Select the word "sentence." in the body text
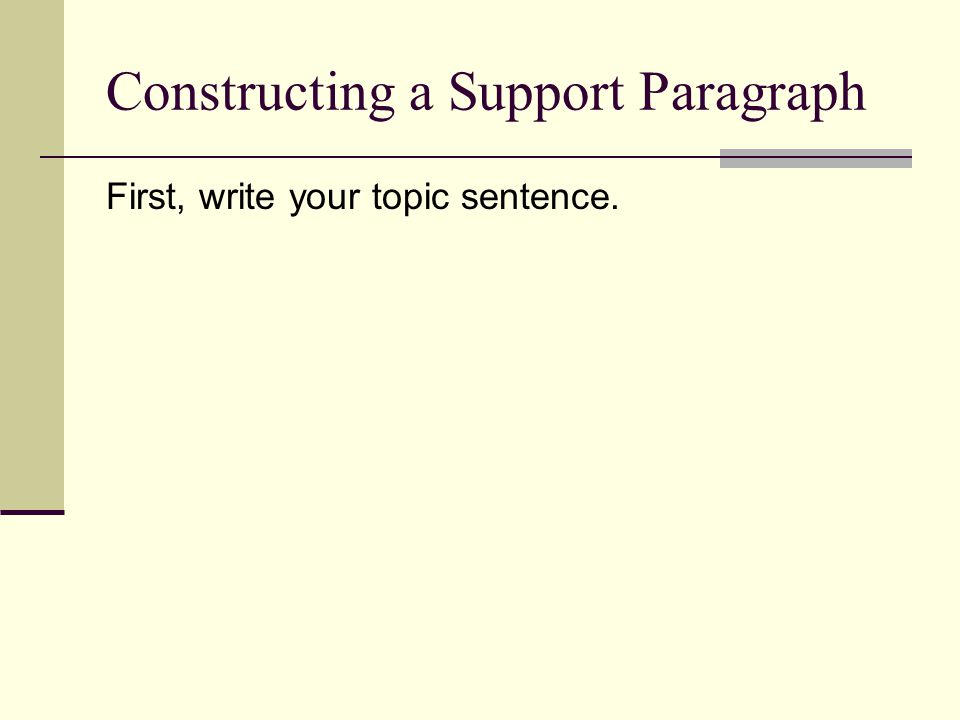The image size is (960, 720). point(539,198)
